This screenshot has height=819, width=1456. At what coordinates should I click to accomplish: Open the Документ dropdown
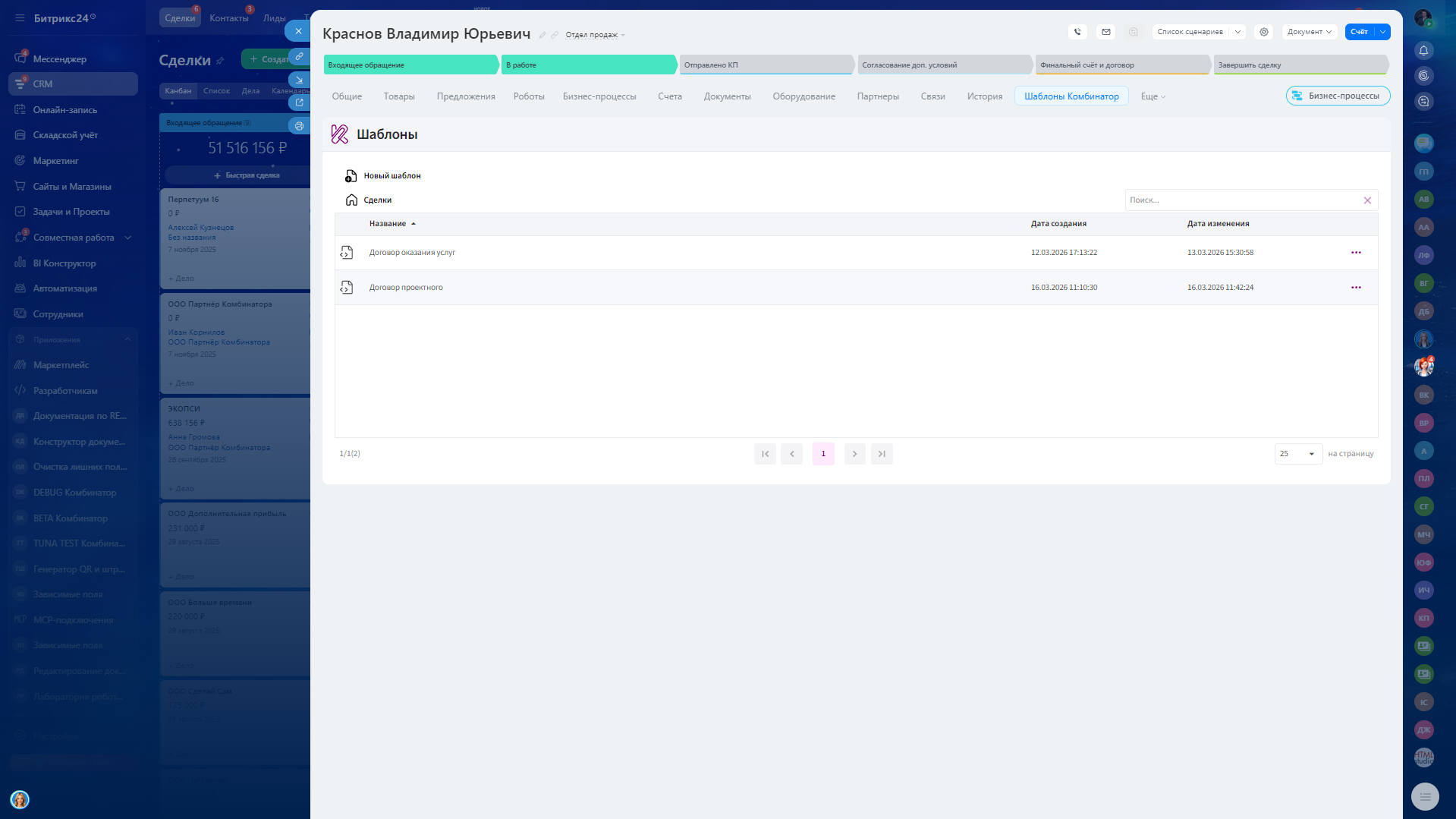click(x=1309, y=32)
